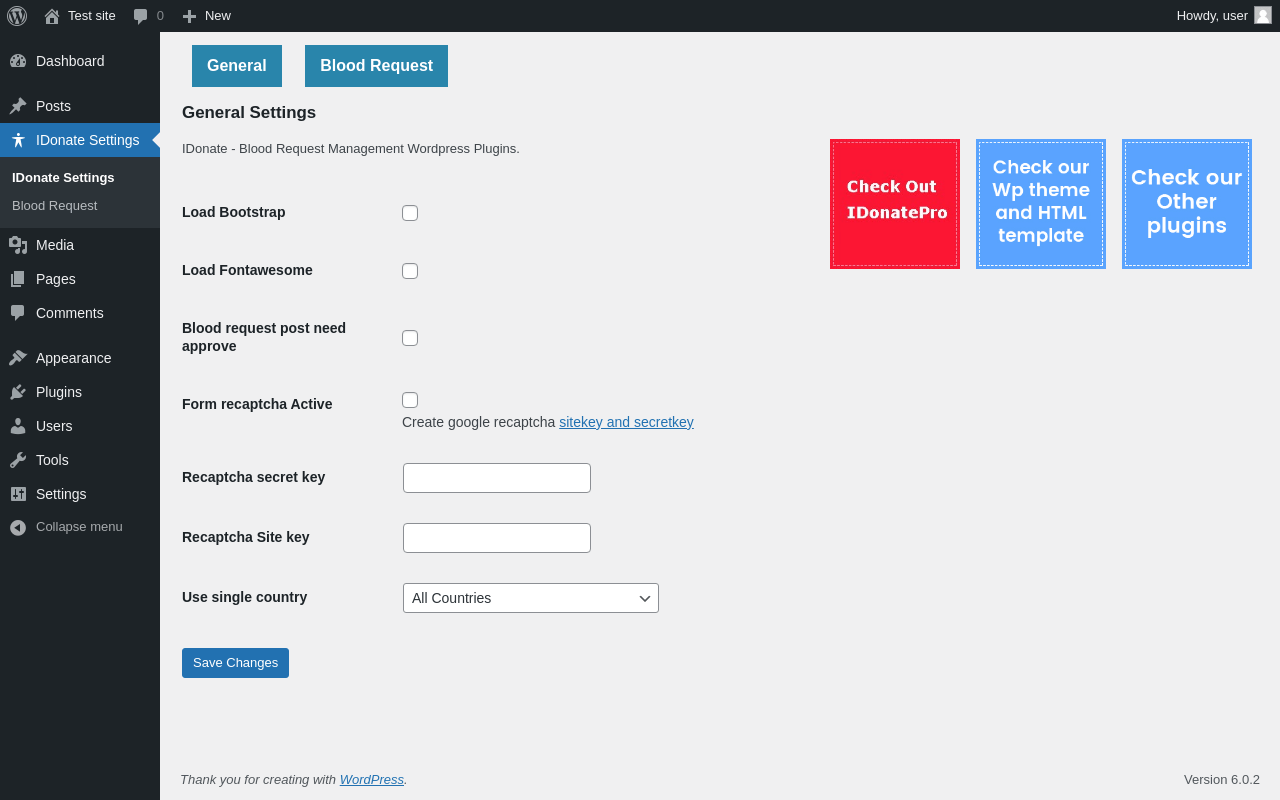This screenshot has height=800, width=1280.
Task: Click the General Settings heading
Action: [249, 113]
